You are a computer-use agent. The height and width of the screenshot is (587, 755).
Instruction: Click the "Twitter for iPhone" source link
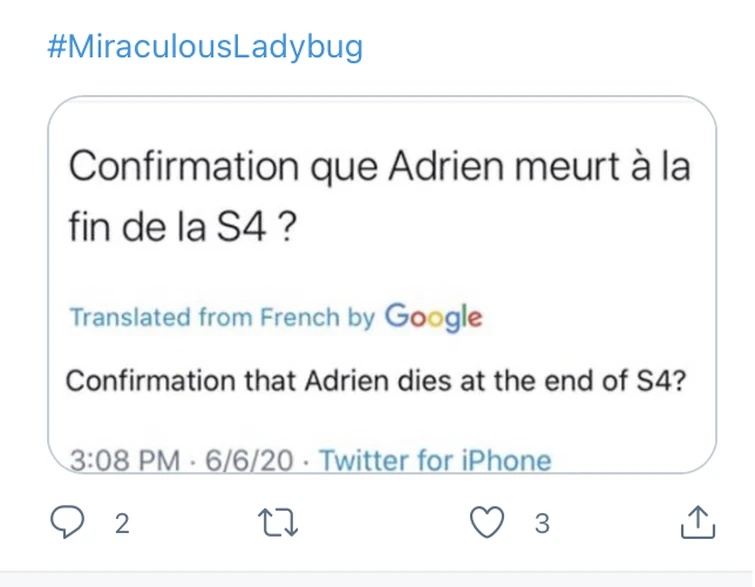434,461
